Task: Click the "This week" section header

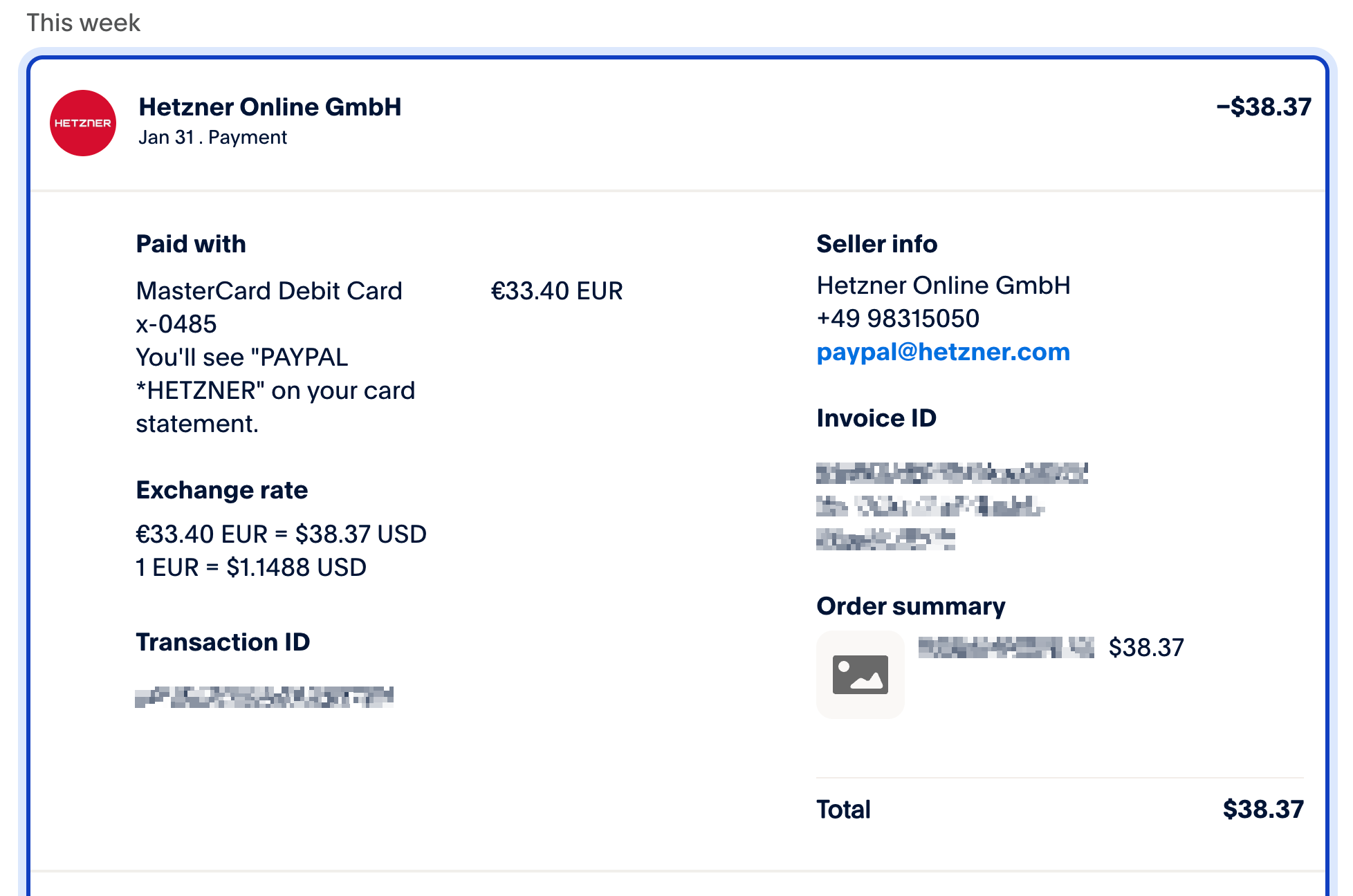Action: (83, 23)
